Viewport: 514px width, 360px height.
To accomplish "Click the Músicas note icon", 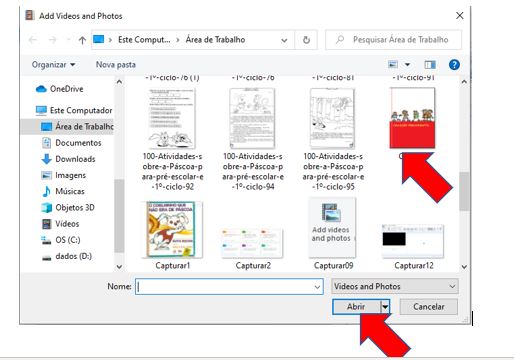I will [x=46, y=191].
